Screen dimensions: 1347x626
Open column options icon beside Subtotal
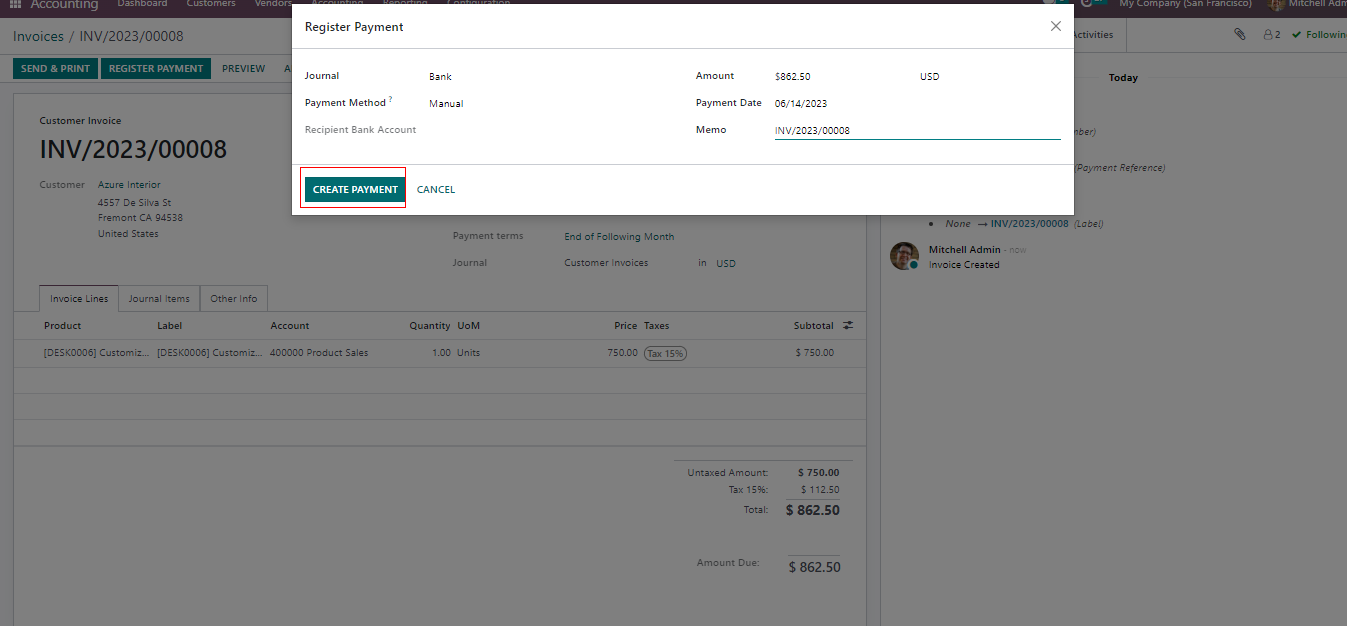(848, 326)
